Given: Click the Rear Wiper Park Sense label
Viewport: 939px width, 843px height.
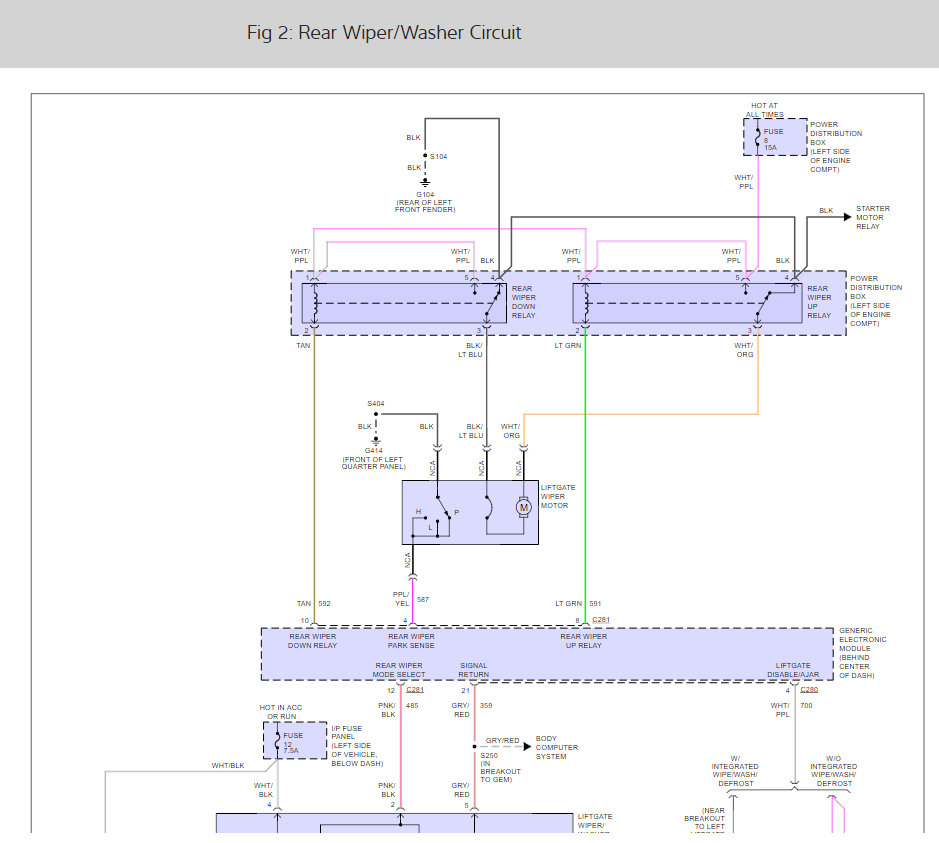Looking at the screenshot, I should click(x=411, y=641).
